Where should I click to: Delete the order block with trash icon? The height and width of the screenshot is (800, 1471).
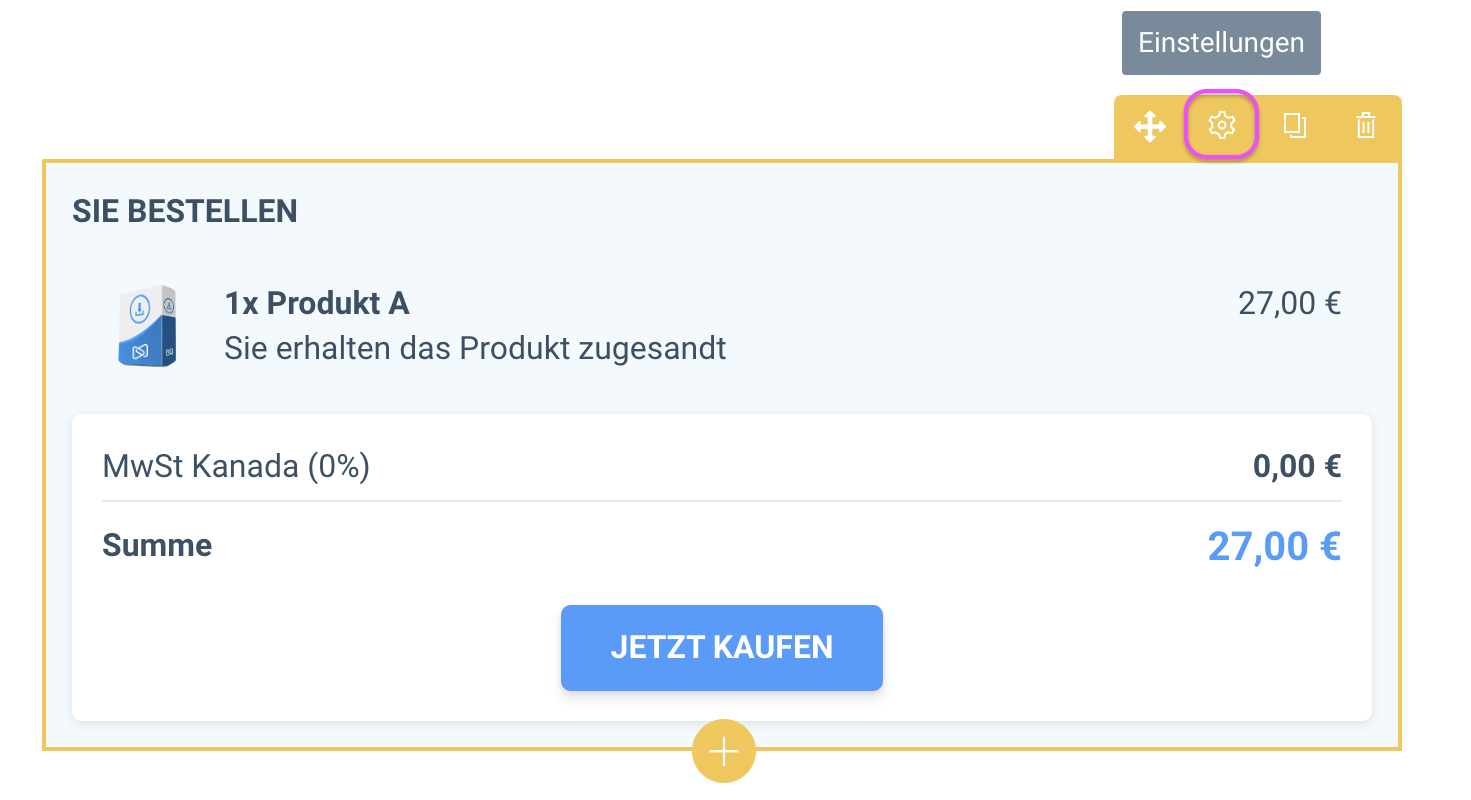[1366, 126]
